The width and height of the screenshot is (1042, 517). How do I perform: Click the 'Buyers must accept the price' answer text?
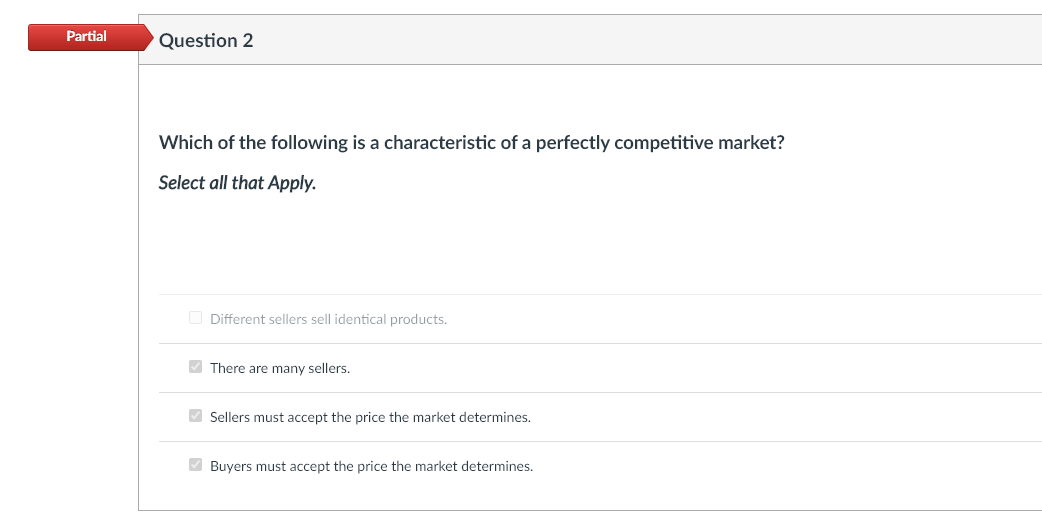coord(371,466)
